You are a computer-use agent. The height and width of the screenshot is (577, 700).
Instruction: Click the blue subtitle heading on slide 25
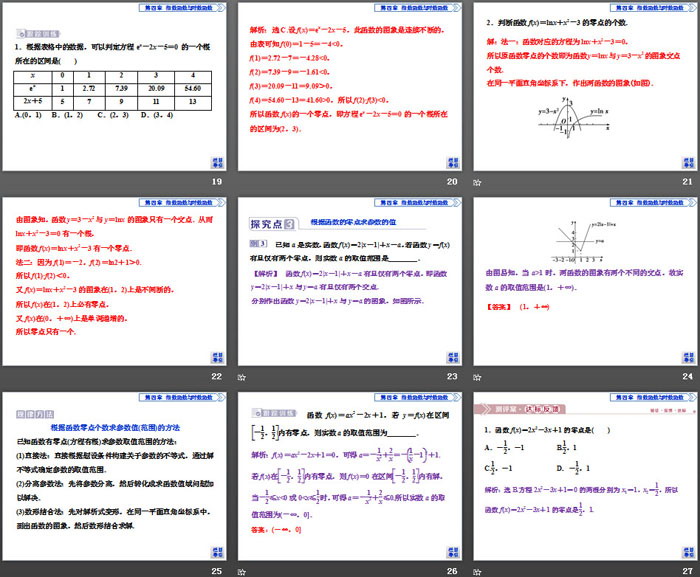[x=115, y=427]
